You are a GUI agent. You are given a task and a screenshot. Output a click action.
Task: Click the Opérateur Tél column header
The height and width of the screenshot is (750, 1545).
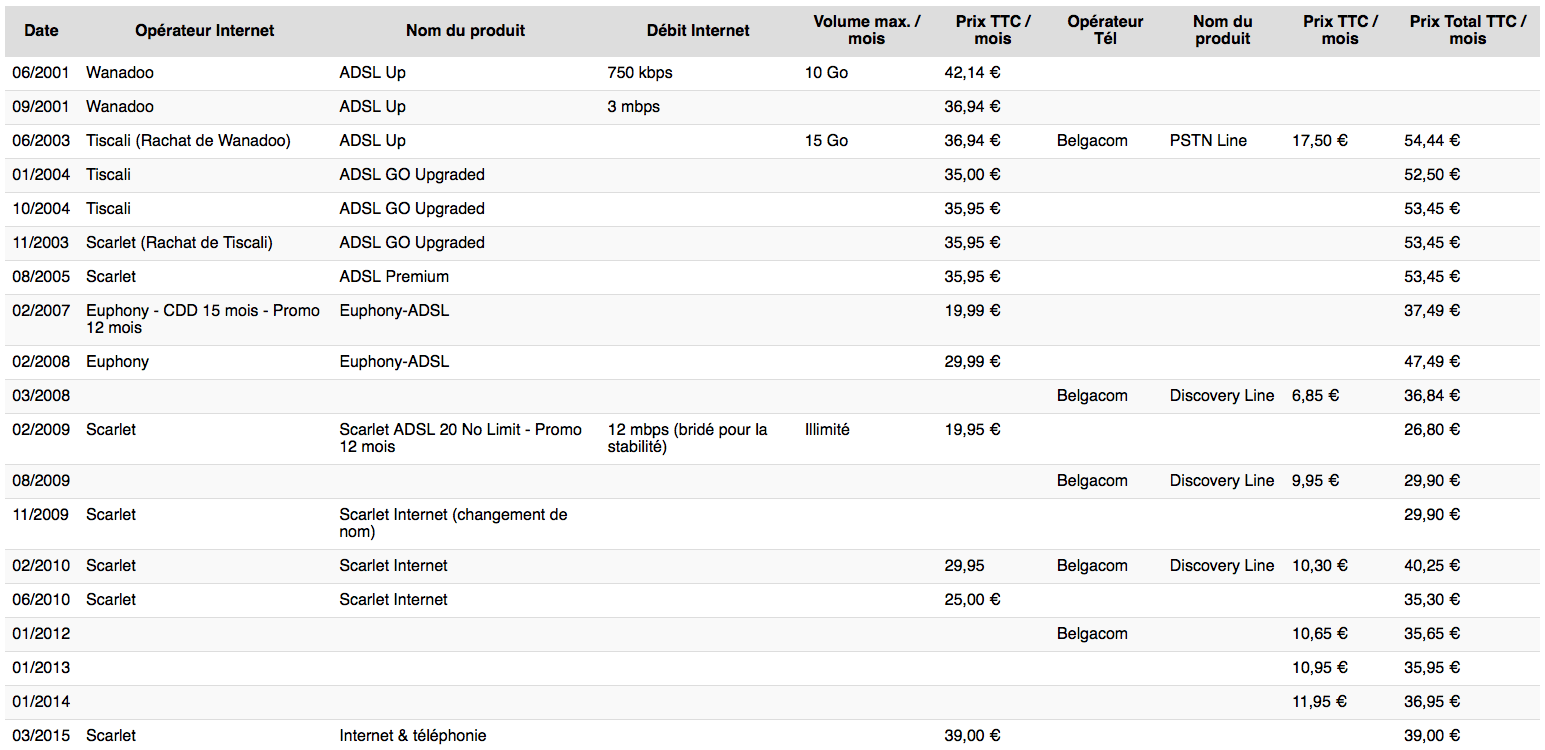pyautogui.click(x=1105, y=30)
